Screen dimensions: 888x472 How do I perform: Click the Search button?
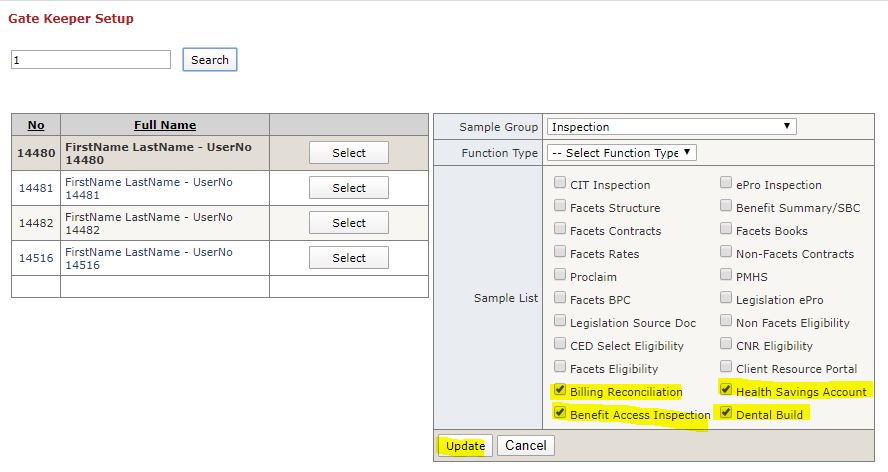(210, 60)
